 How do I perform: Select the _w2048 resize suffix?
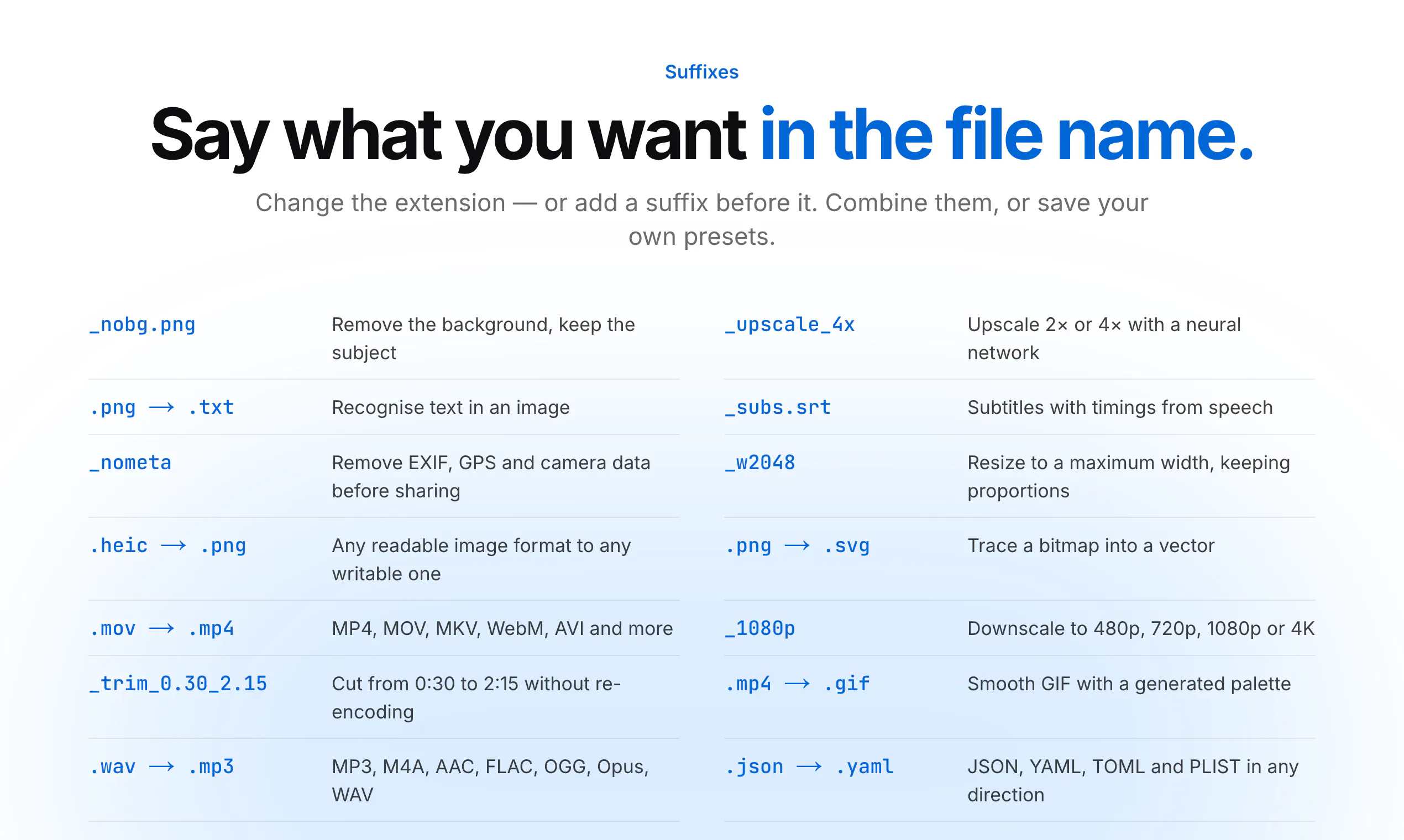tap(759, 463)
